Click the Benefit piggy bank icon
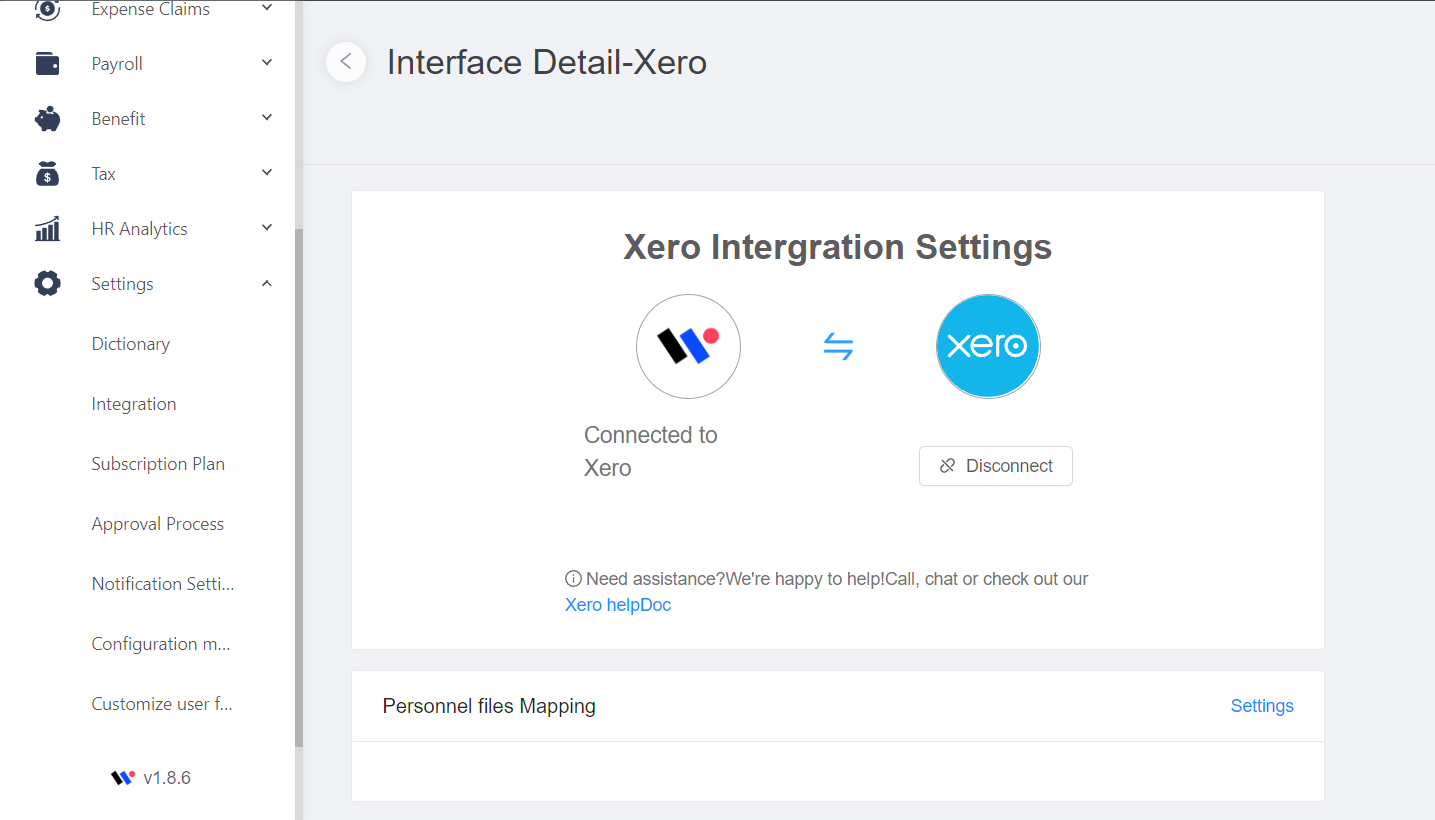The width and height of the screenshot is (1435, 820). coord(47,119)
